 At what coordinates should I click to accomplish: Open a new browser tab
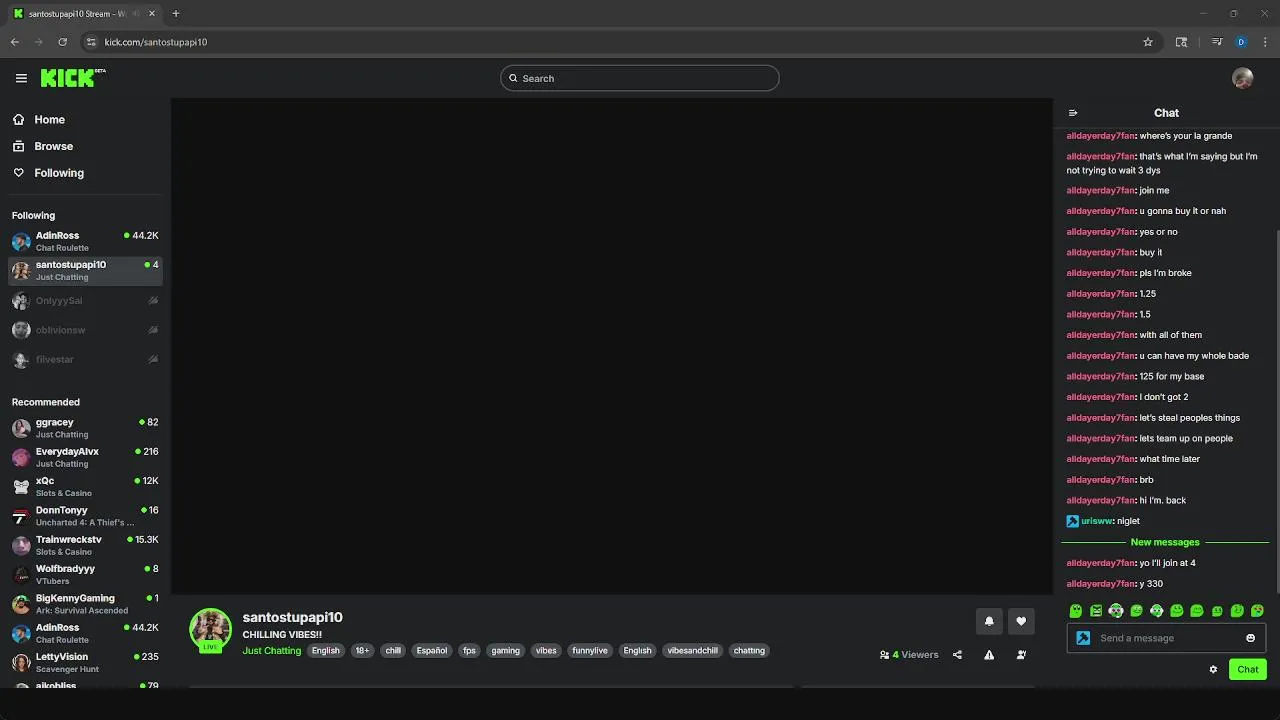(175, 14)
